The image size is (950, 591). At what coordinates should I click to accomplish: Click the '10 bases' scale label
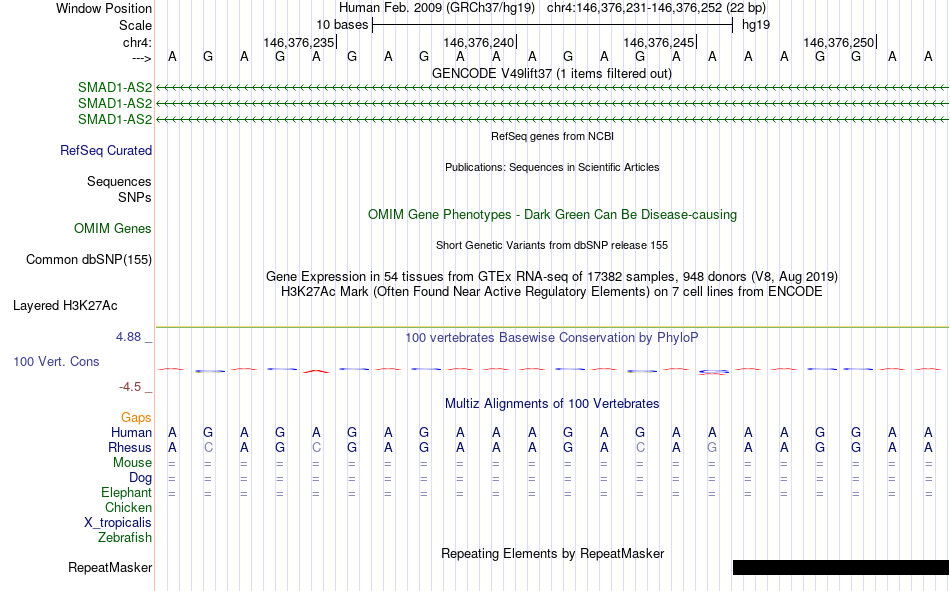pos(342,25)
